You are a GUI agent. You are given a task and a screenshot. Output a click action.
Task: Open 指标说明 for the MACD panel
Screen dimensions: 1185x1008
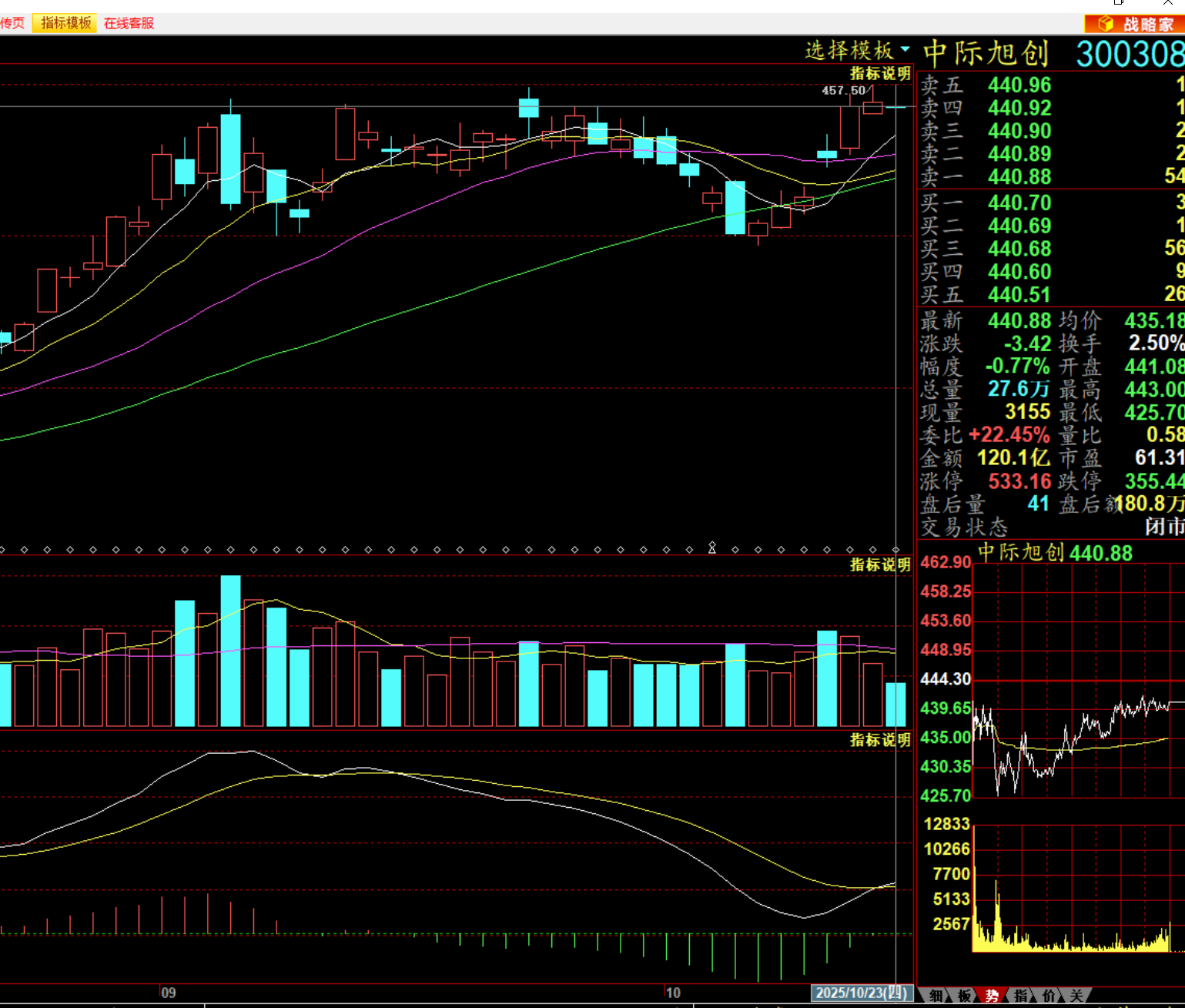880,740
